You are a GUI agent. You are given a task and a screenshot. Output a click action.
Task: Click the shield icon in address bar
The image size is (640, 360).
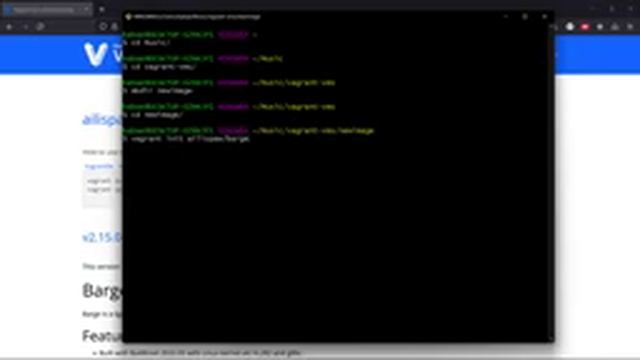click(103, 27)
